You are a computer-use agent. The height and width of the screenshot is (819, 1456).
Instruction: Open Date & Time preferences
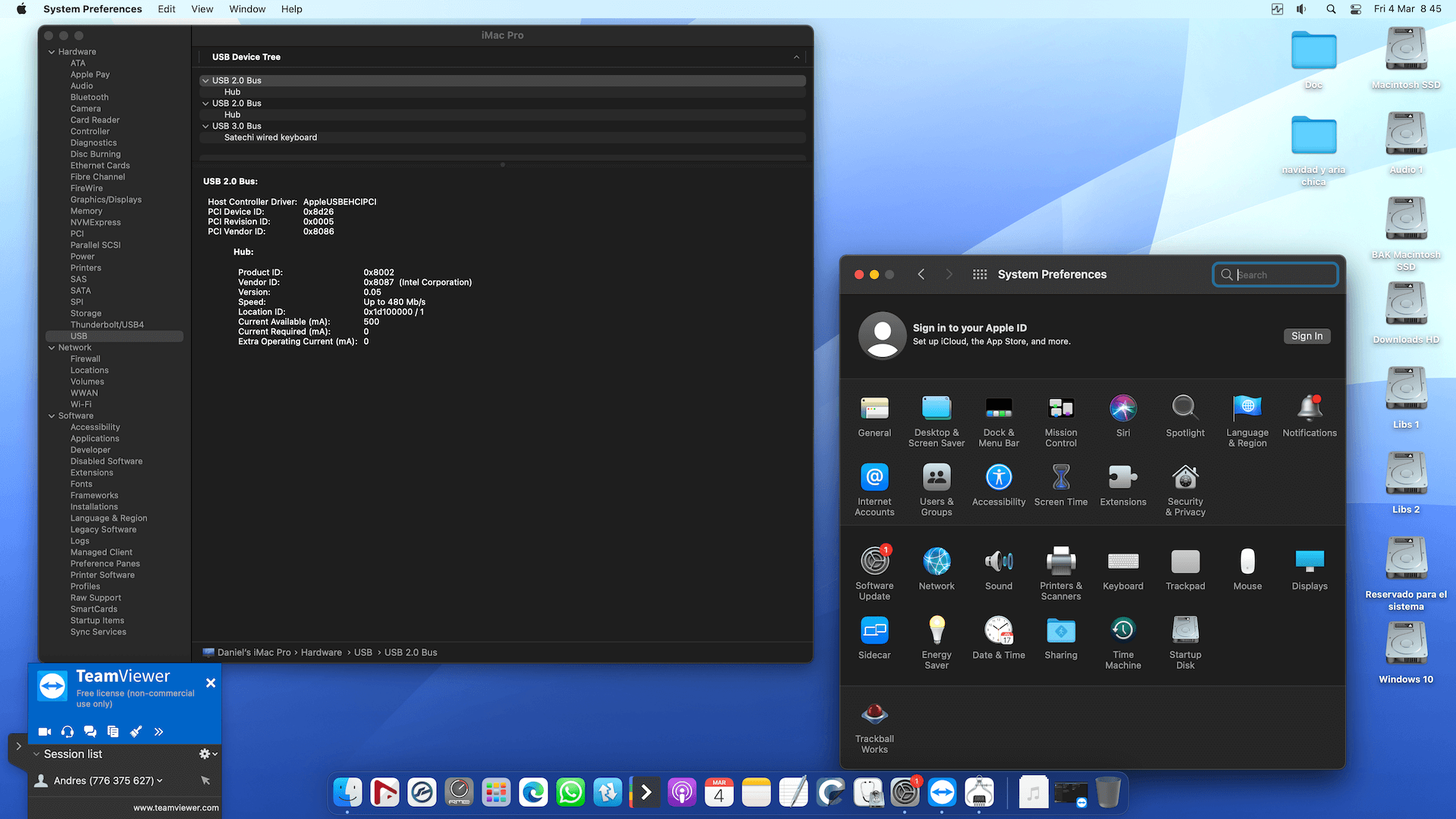(999, 638)
